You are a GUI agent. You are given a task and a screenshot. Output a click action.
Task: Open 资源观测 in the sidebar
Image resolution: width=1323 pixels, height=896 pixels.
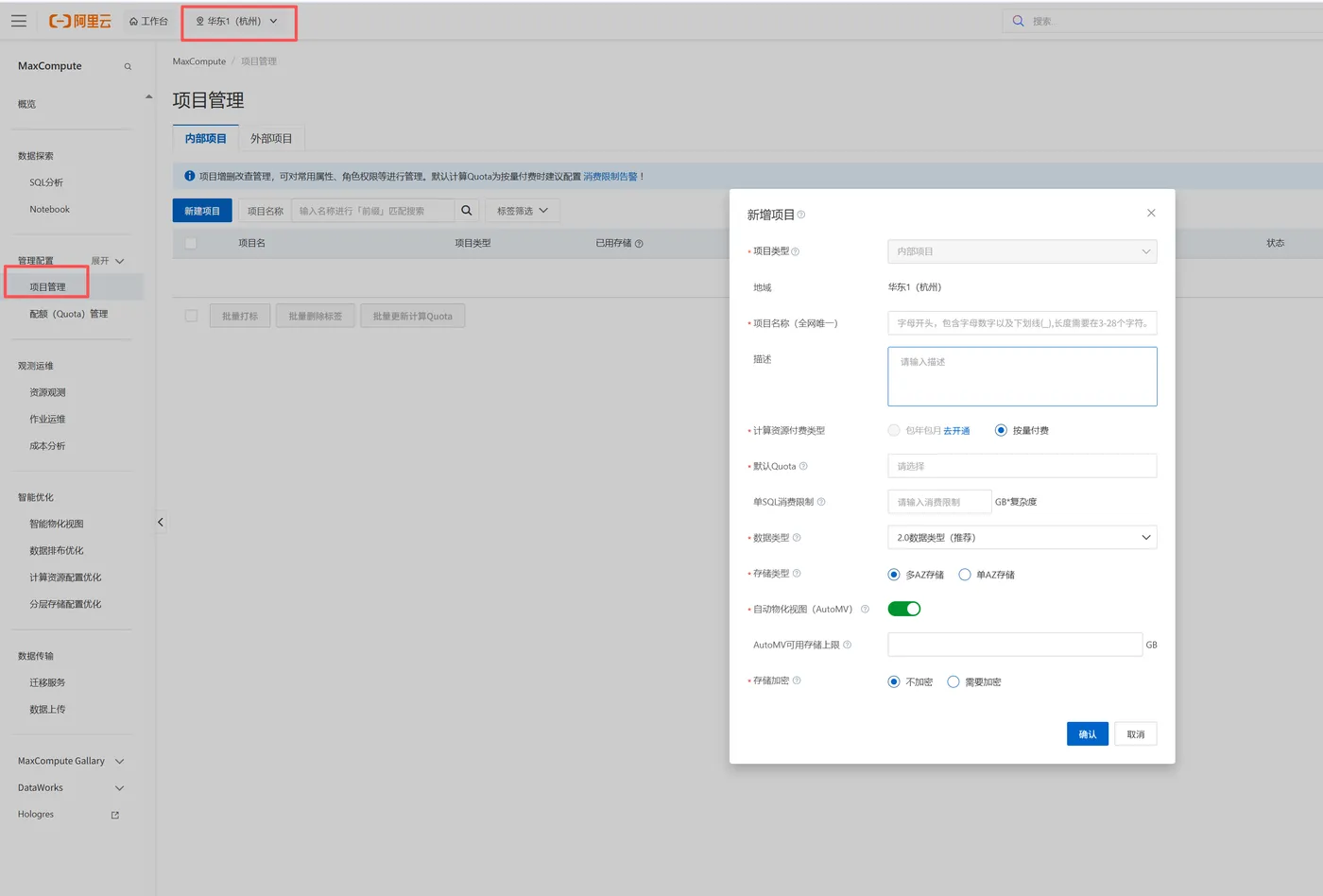47,392
